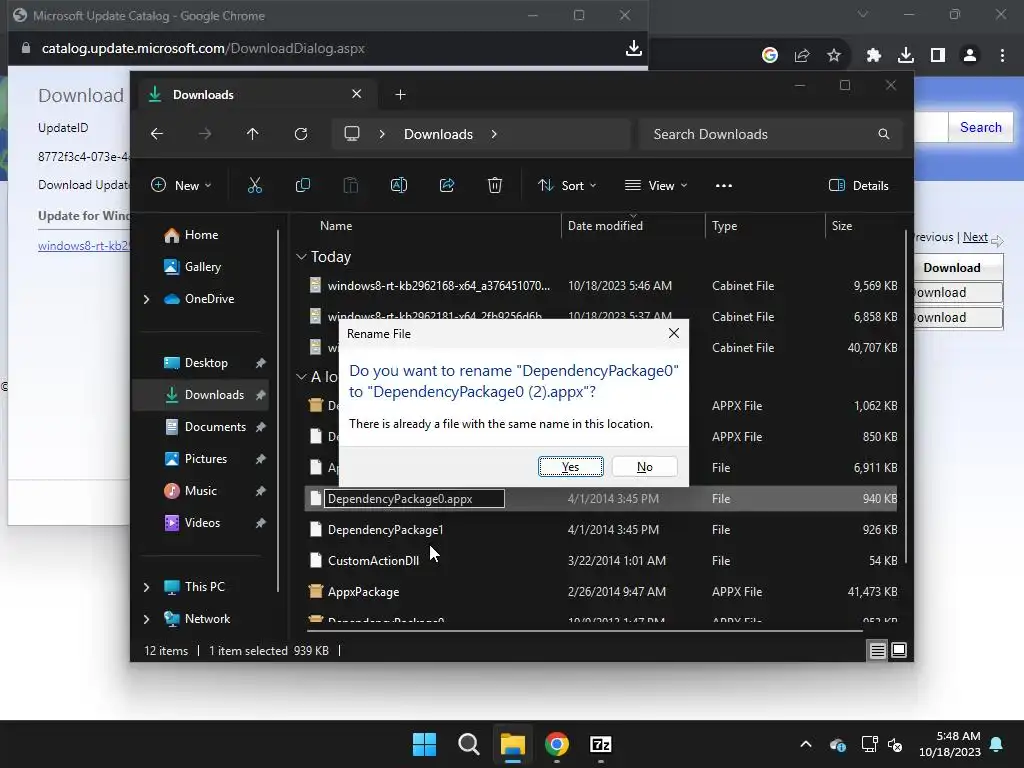
Task: Open the New dropdown in Explorer
Action: click(x=181, y=185)
